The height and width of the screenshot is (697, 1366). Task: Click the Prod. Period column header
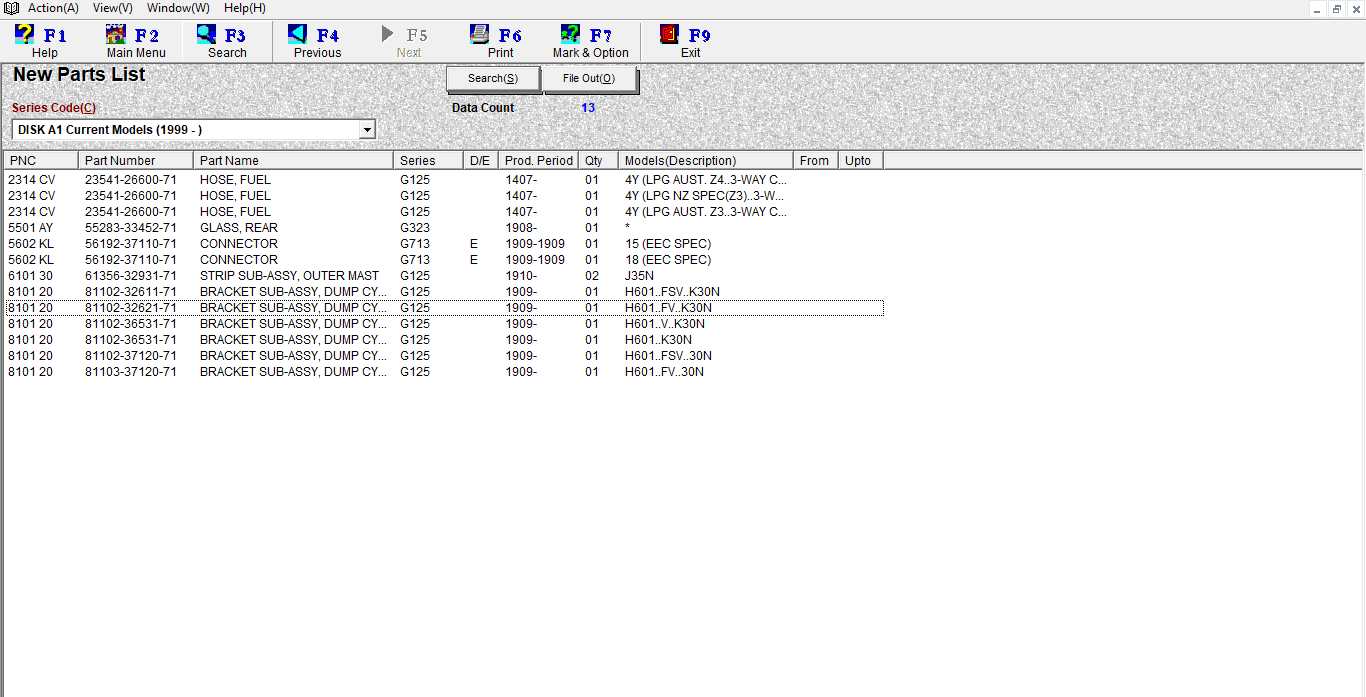click(539, 161)
